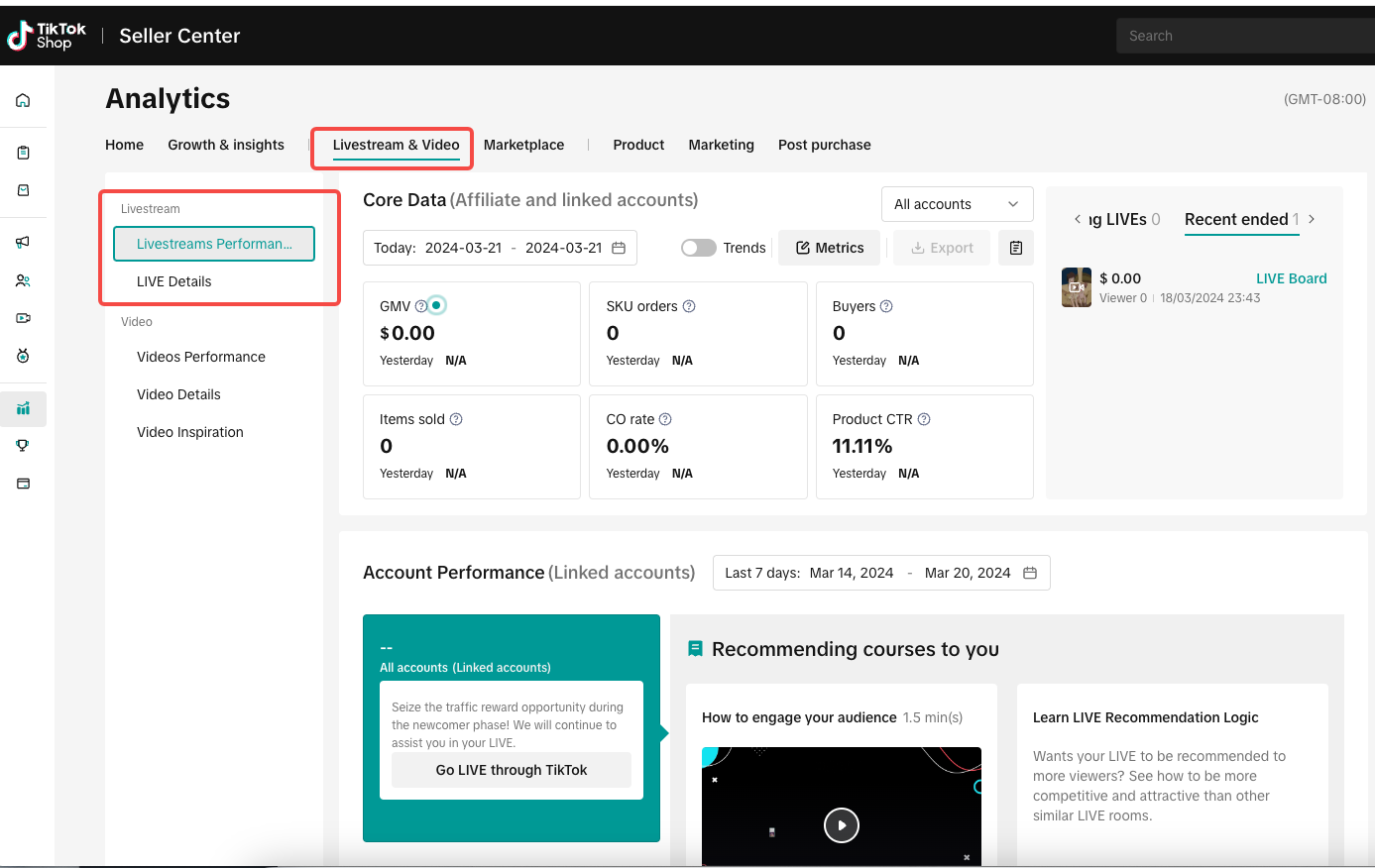This screenshot has width=1375, height=868.
Task: Click the Metrics button
Action: click(830, 248)
